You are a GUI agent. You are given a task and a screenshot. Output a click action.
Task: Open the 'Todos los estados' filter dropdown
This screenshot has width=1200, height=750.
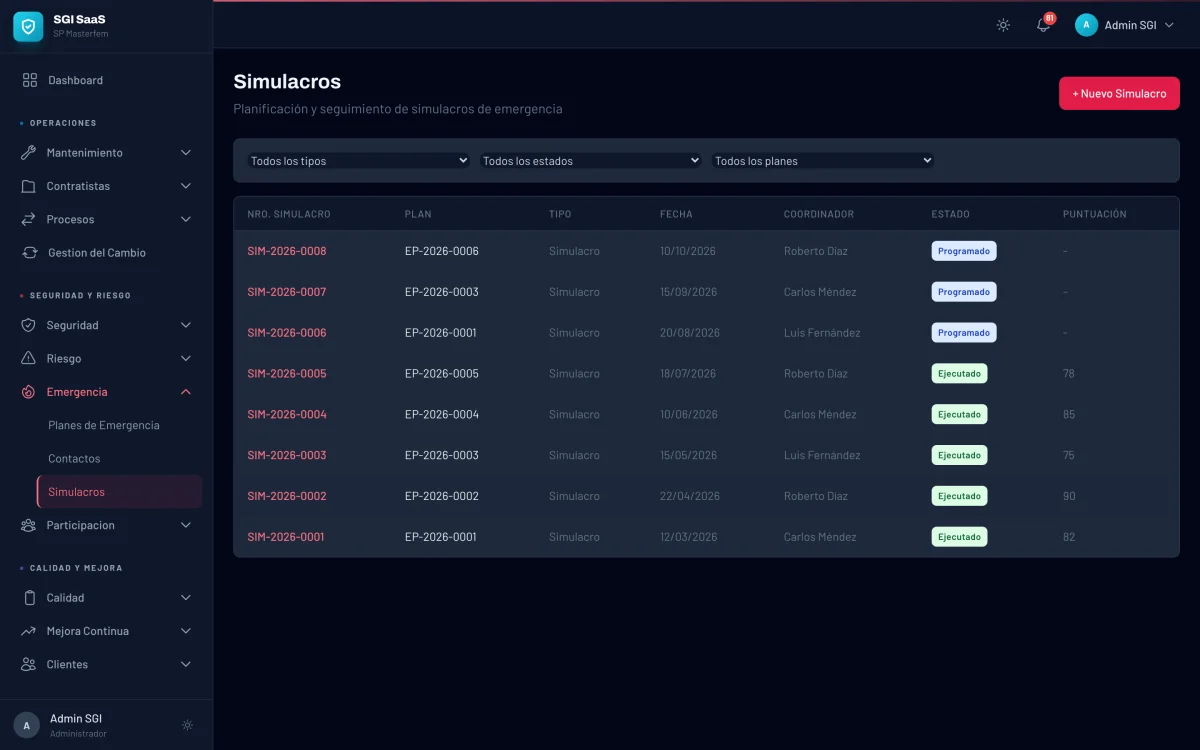pyautogui.click(x=590, y=161)
